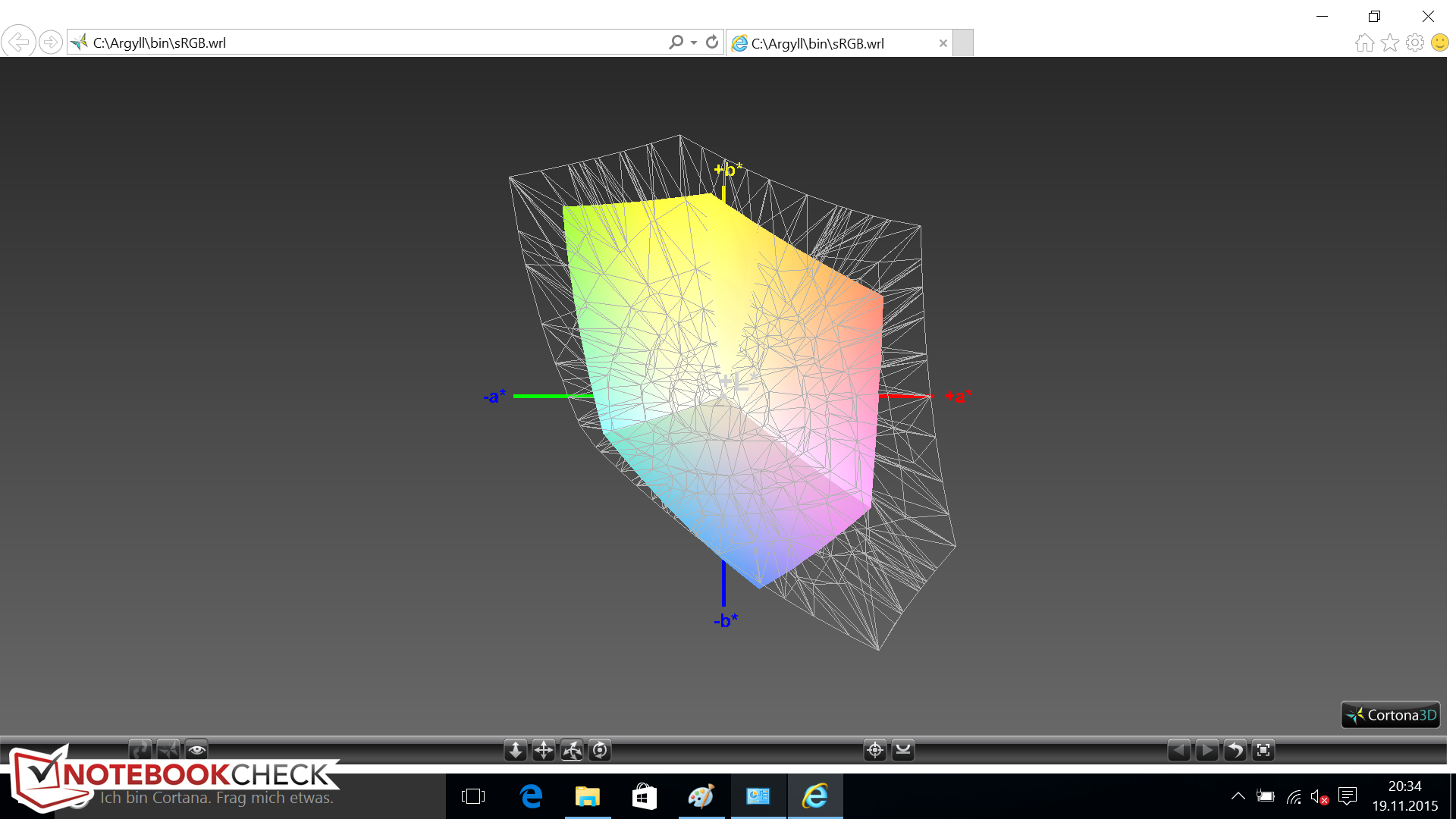Choose the Pan four-arrow navigation tool
Viewport: 1456px width, 819px height.
[x=544, y=750]
